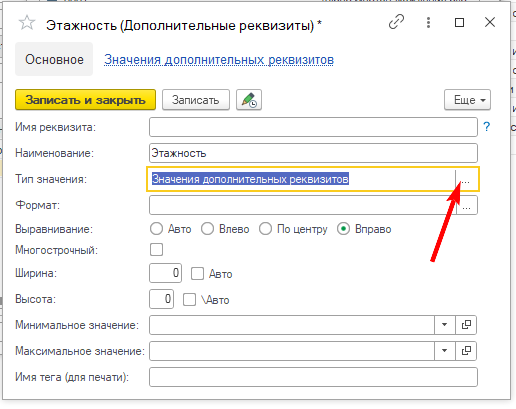Click the pencil with clock icon button

tap(249, 100)
